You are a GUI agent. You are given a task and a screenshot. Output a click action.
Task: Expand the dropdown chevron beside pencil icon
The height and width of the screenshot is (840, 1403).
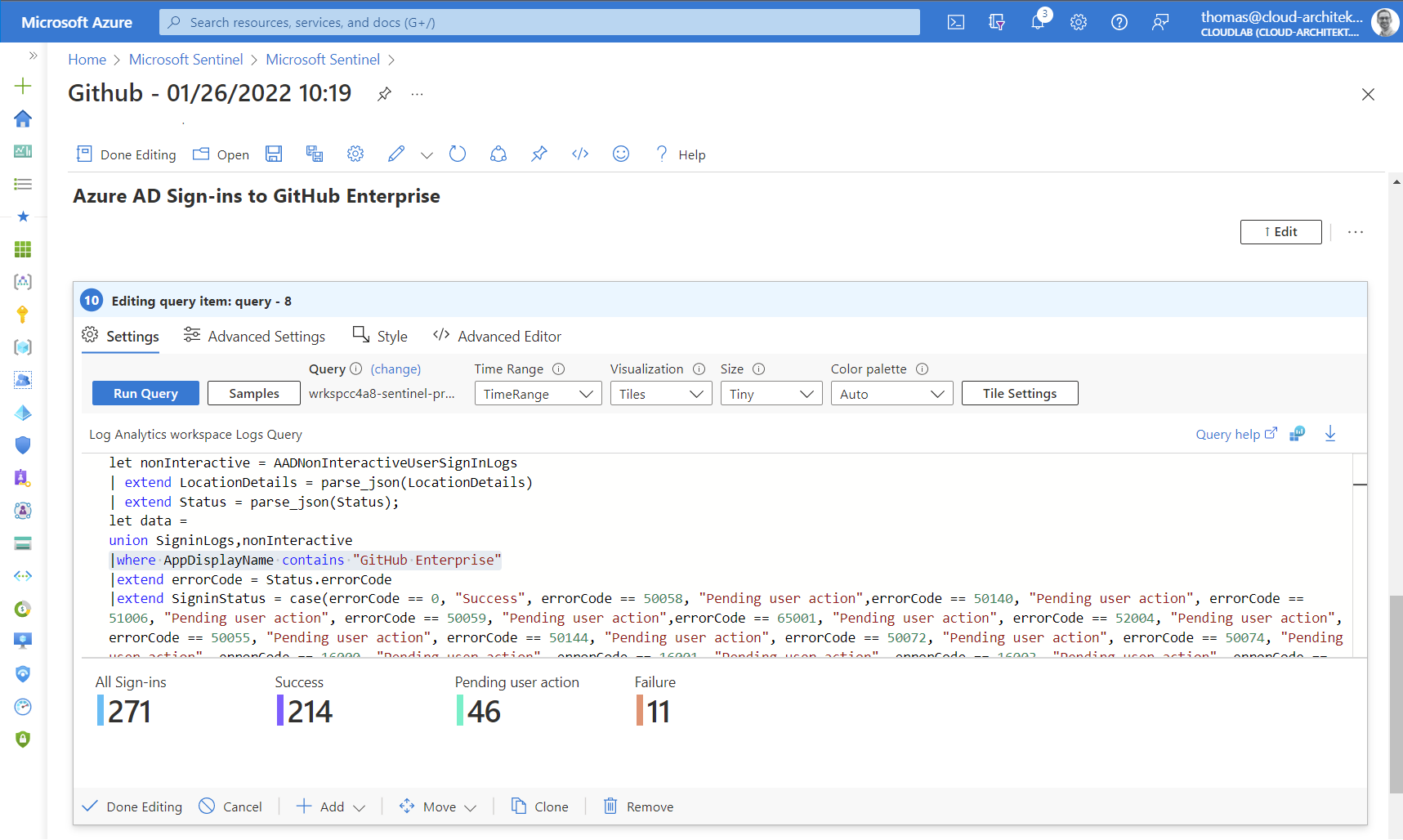pos(427,155)
